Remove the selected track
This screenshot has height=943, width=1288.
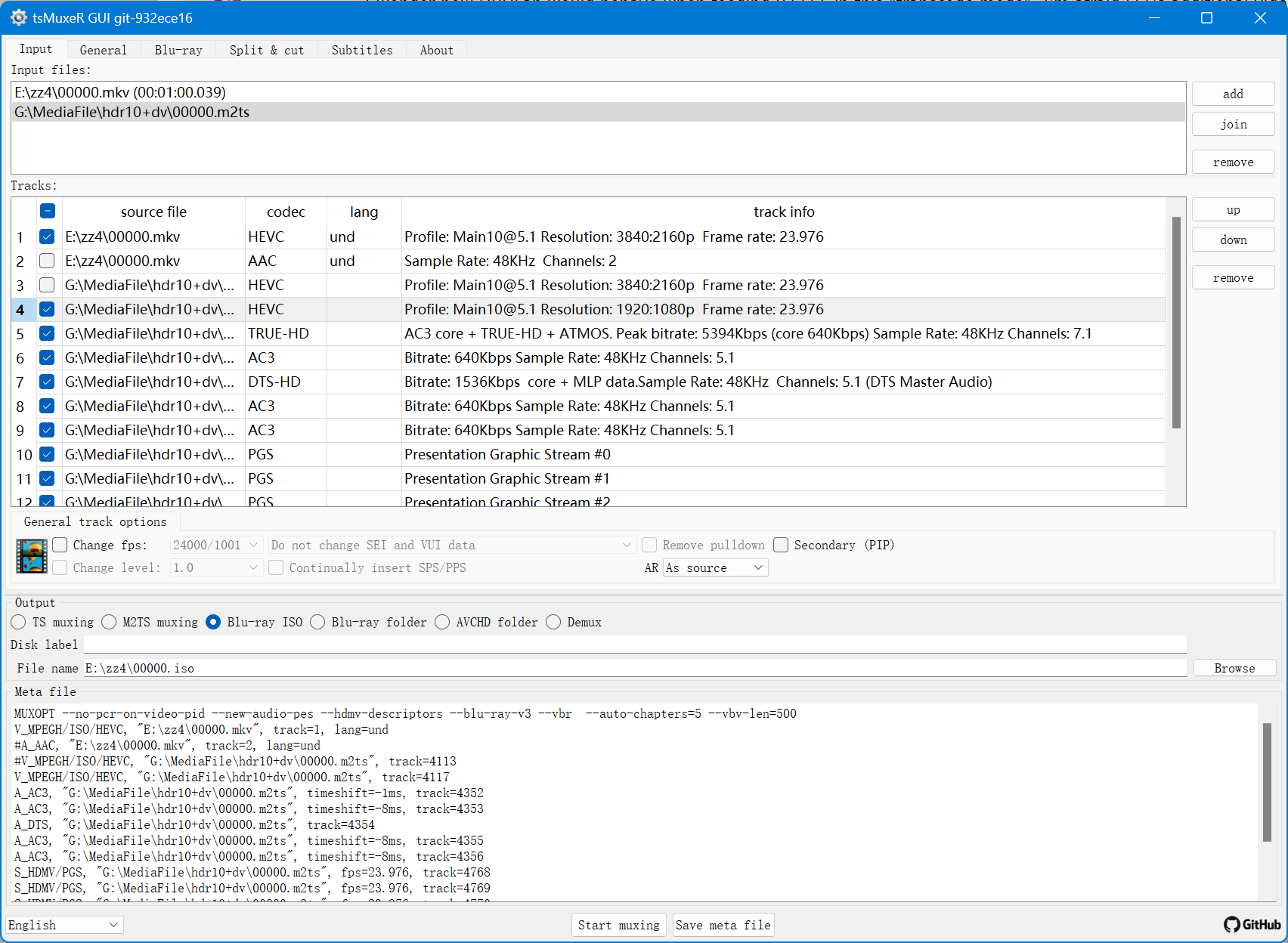point(1234,277)
